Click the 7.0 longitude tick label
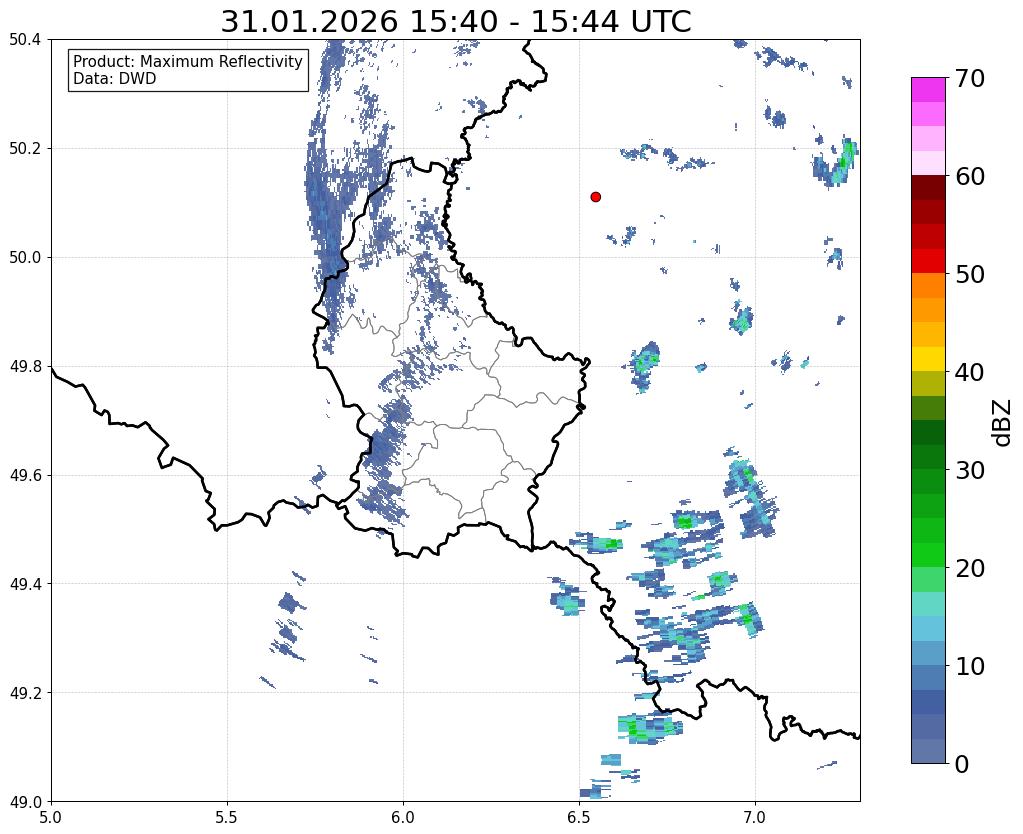Screen dimensions: 1023x834 click(755, 817)
